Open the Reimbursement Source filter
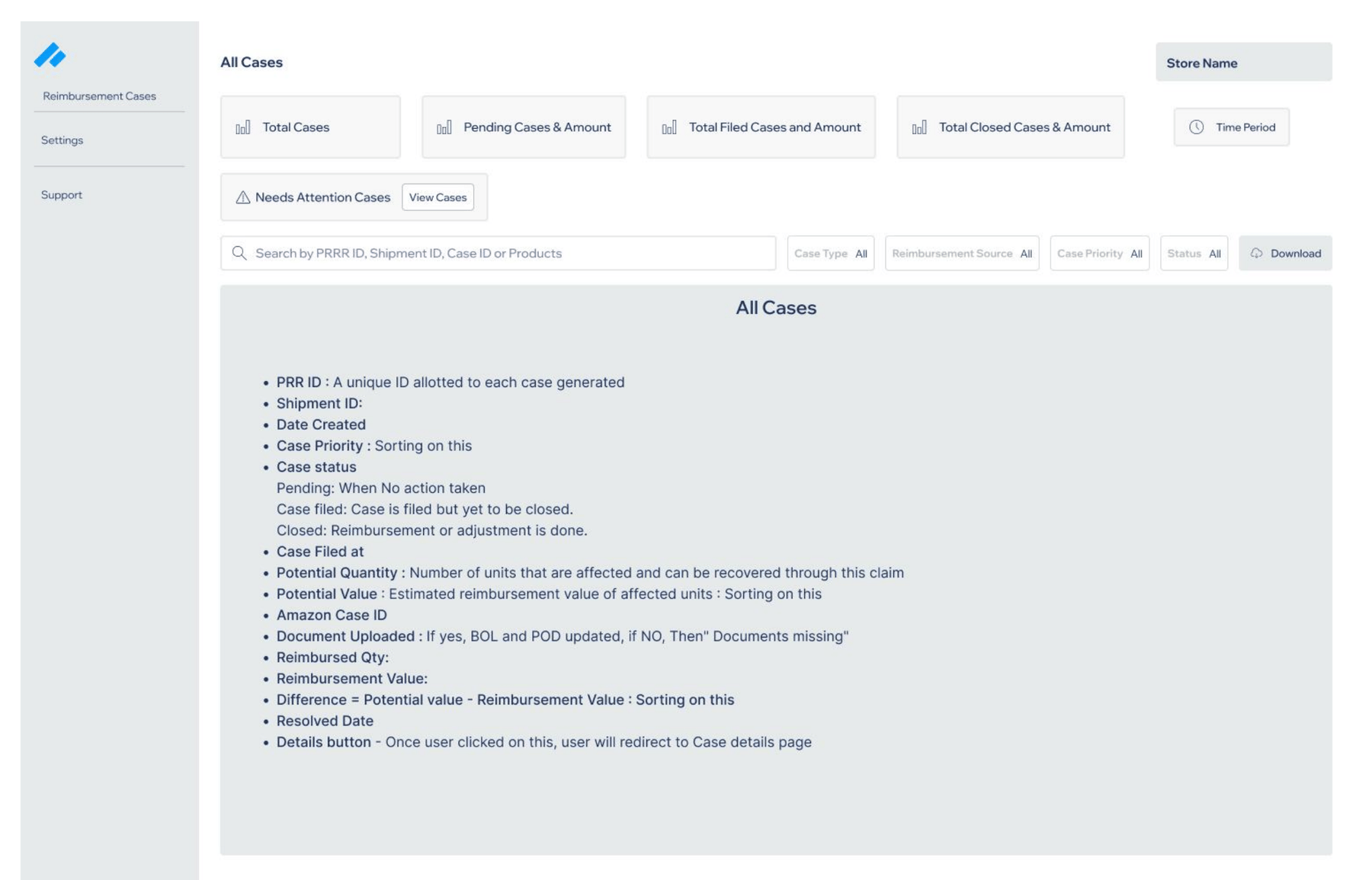This screenshot has width=1372, height=880. [962, 253]
